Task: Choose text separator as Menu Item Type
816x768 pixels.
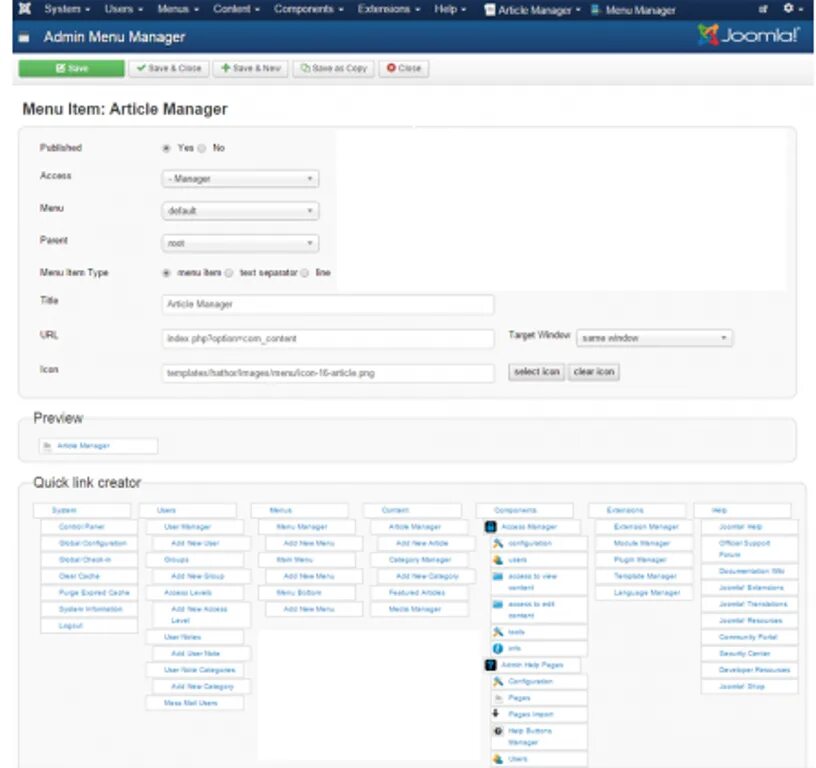Action: [x=229, y=273]
